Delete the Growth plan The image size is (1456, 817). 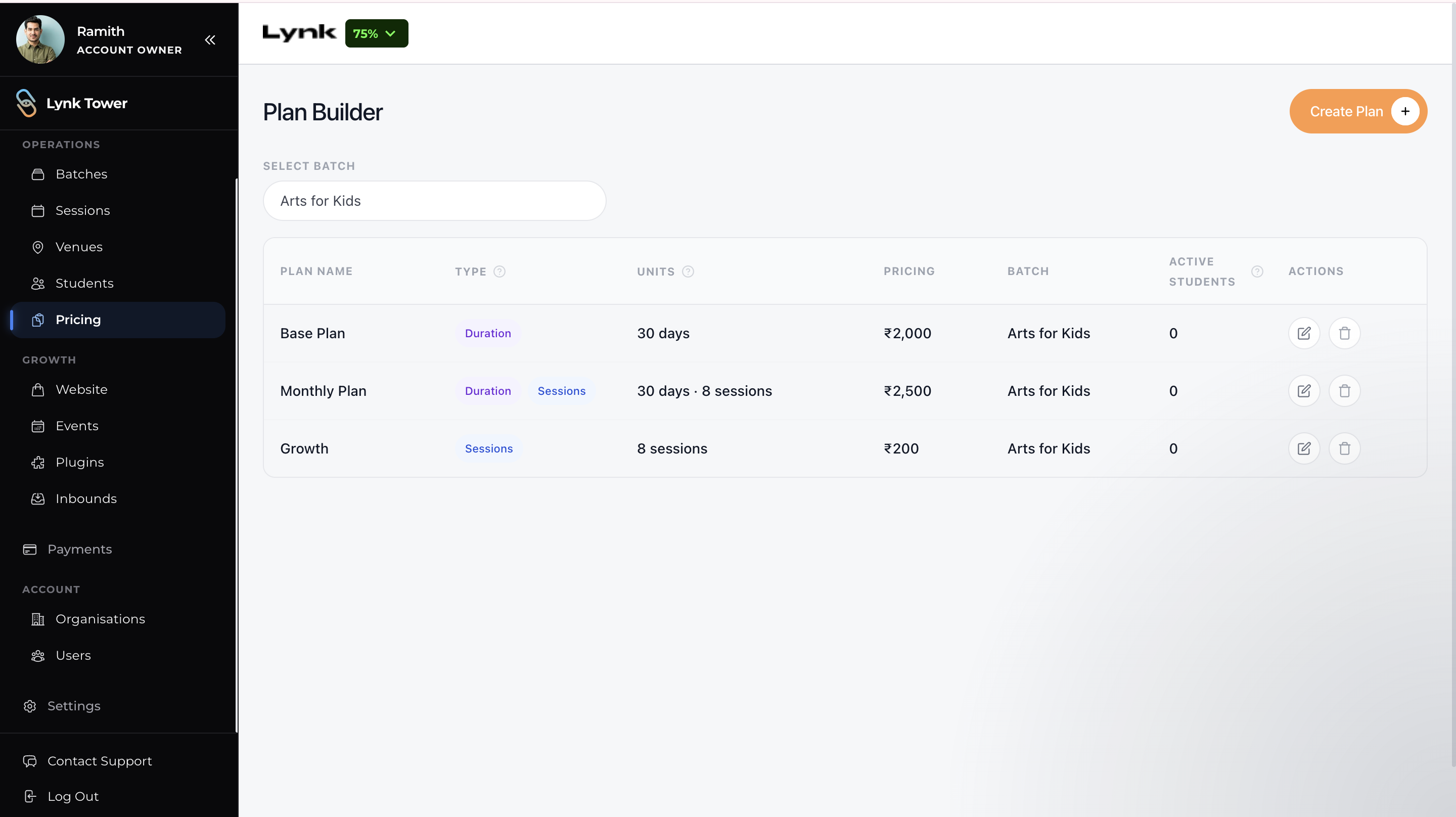[1345, 449]
